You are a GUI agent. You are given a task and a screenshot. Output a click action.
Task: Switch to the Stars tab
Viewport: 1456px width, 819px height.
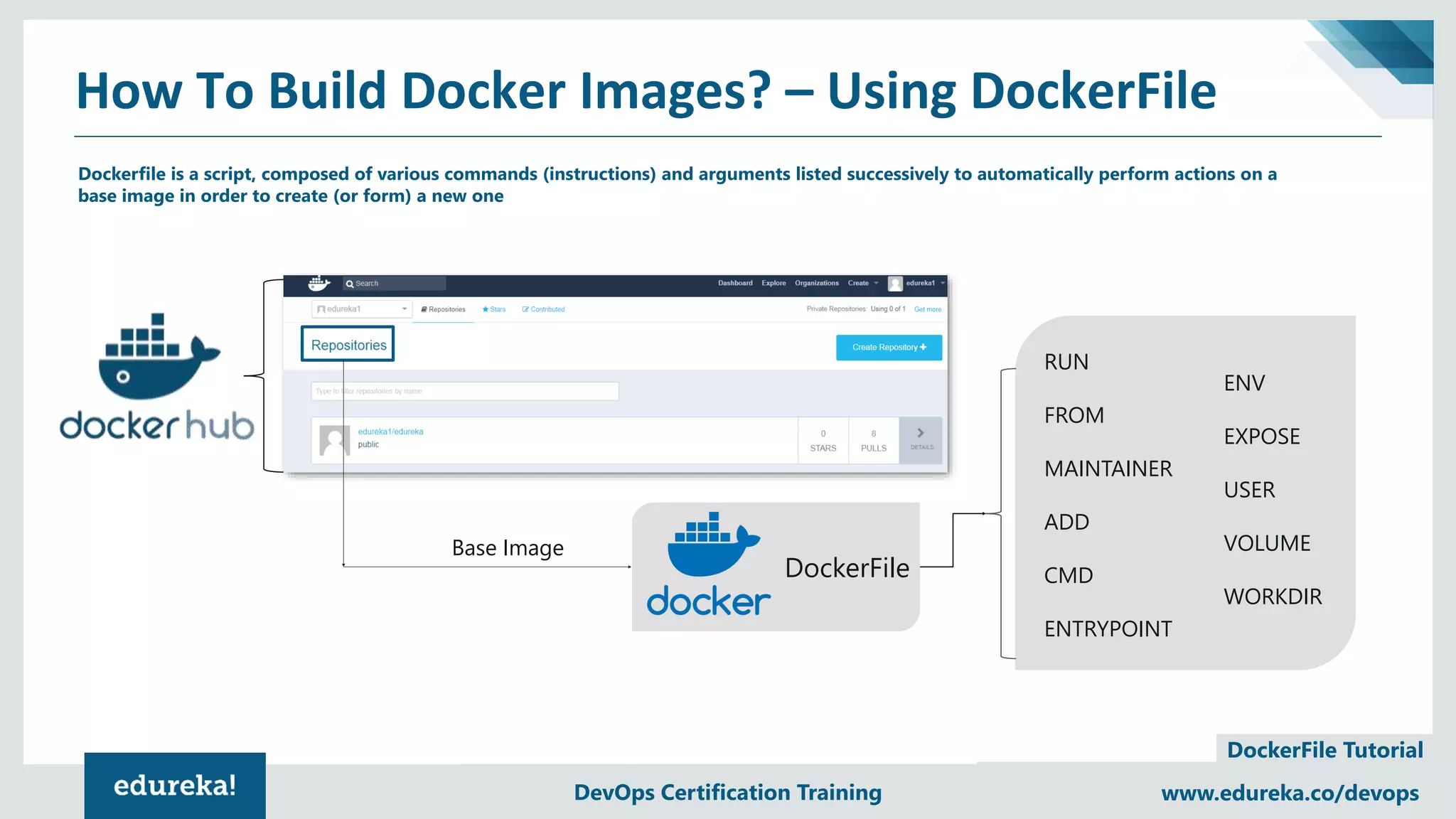(494, 309)
